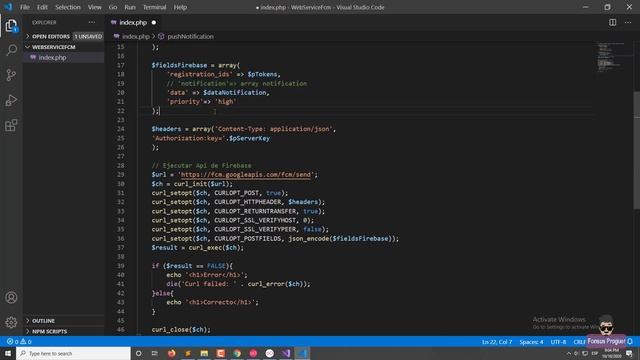Open Sublime Text from the taskbar
640x360 pixels.
[188, 353]
